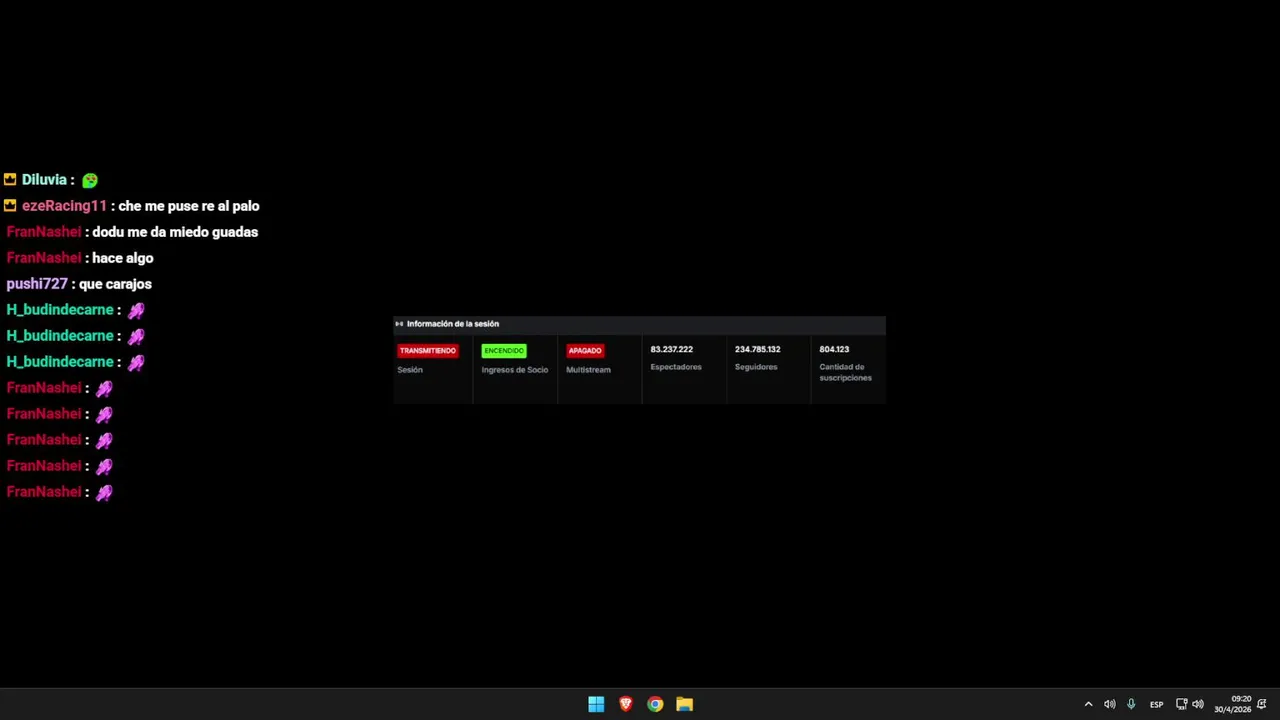
Task: Open File Explorer from the taskbar
Action: point(684,704)
